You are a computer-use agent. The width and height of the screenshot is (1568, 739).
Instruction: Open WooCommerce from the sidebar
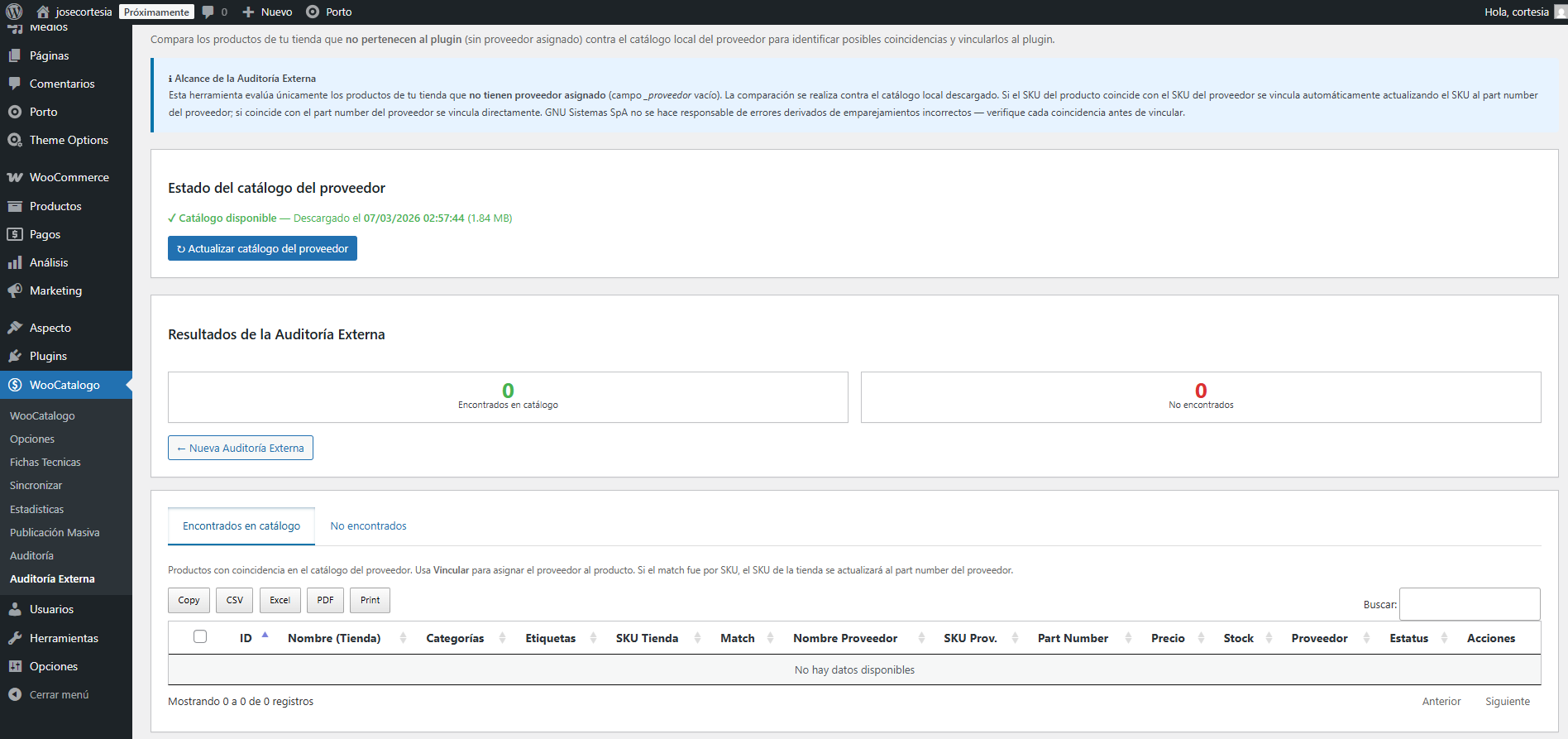(69, 177)
